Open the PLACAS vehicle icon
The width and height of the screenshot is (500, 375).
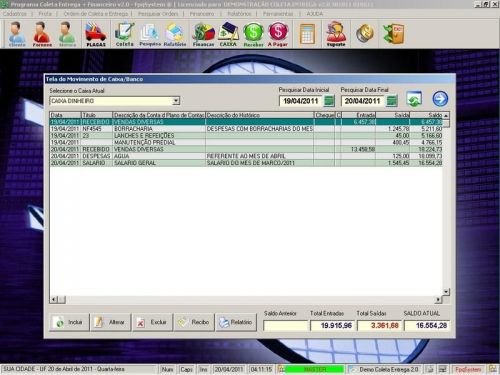tap(96, 34)
